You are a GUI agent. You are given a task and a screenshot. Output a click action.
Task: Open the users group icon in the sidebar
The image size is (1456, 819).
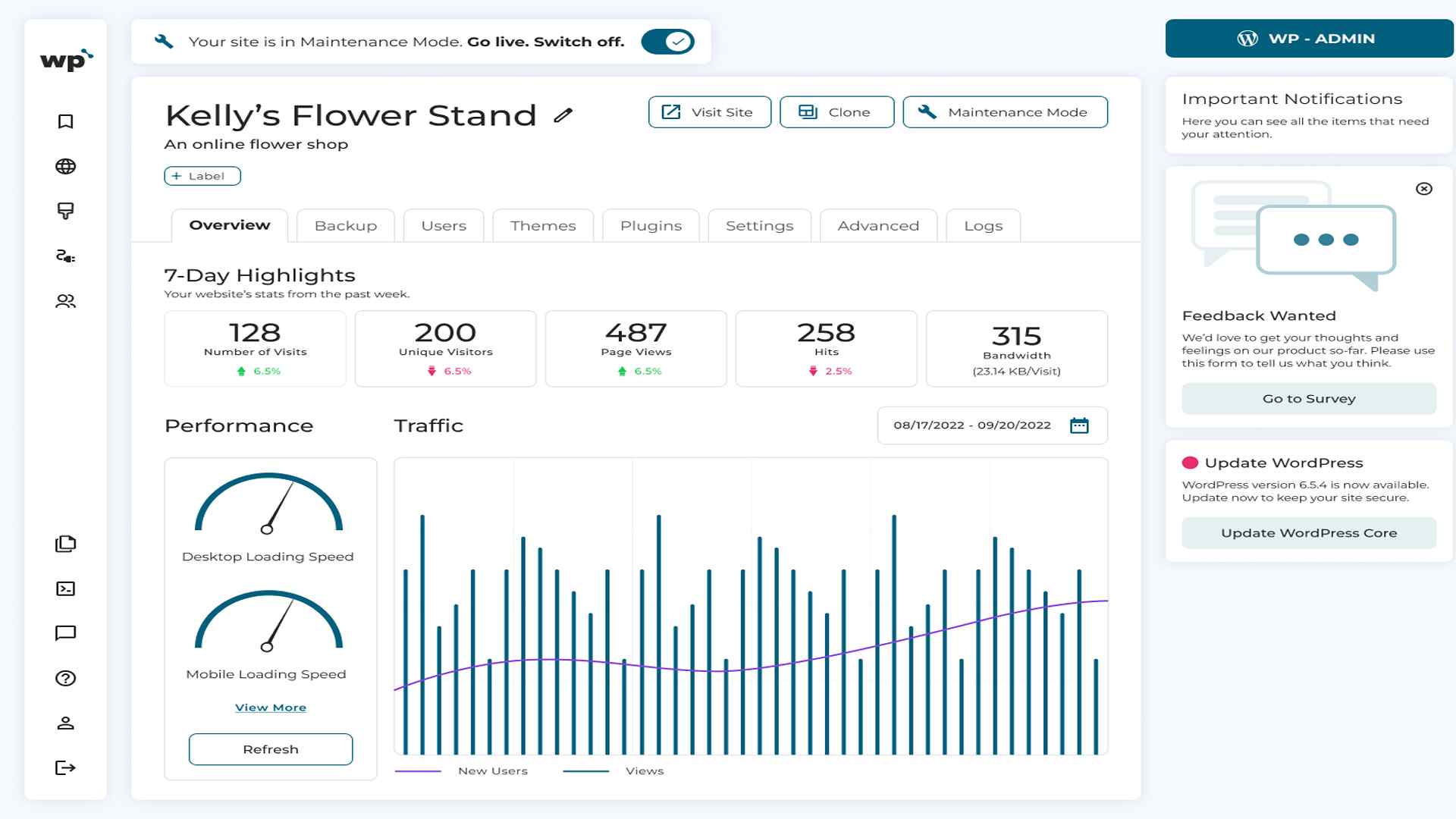pyautogui.click(x=66, y=301)
